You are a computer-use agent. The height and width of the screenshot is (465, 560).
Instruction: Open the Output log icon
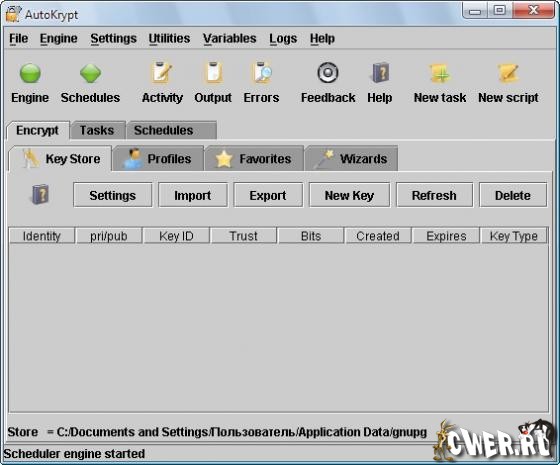(x=213, y=72)
